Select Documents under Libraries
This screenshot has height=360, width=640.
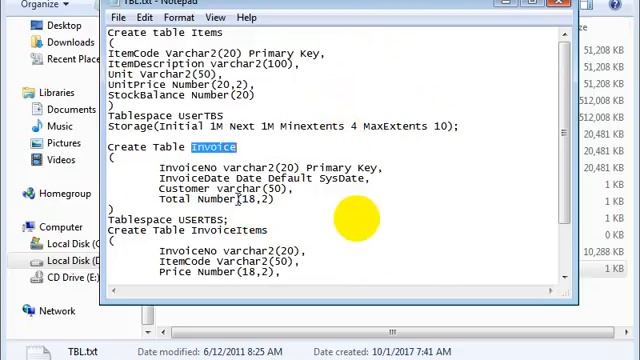pyautogui.click(x=71, y=109)
